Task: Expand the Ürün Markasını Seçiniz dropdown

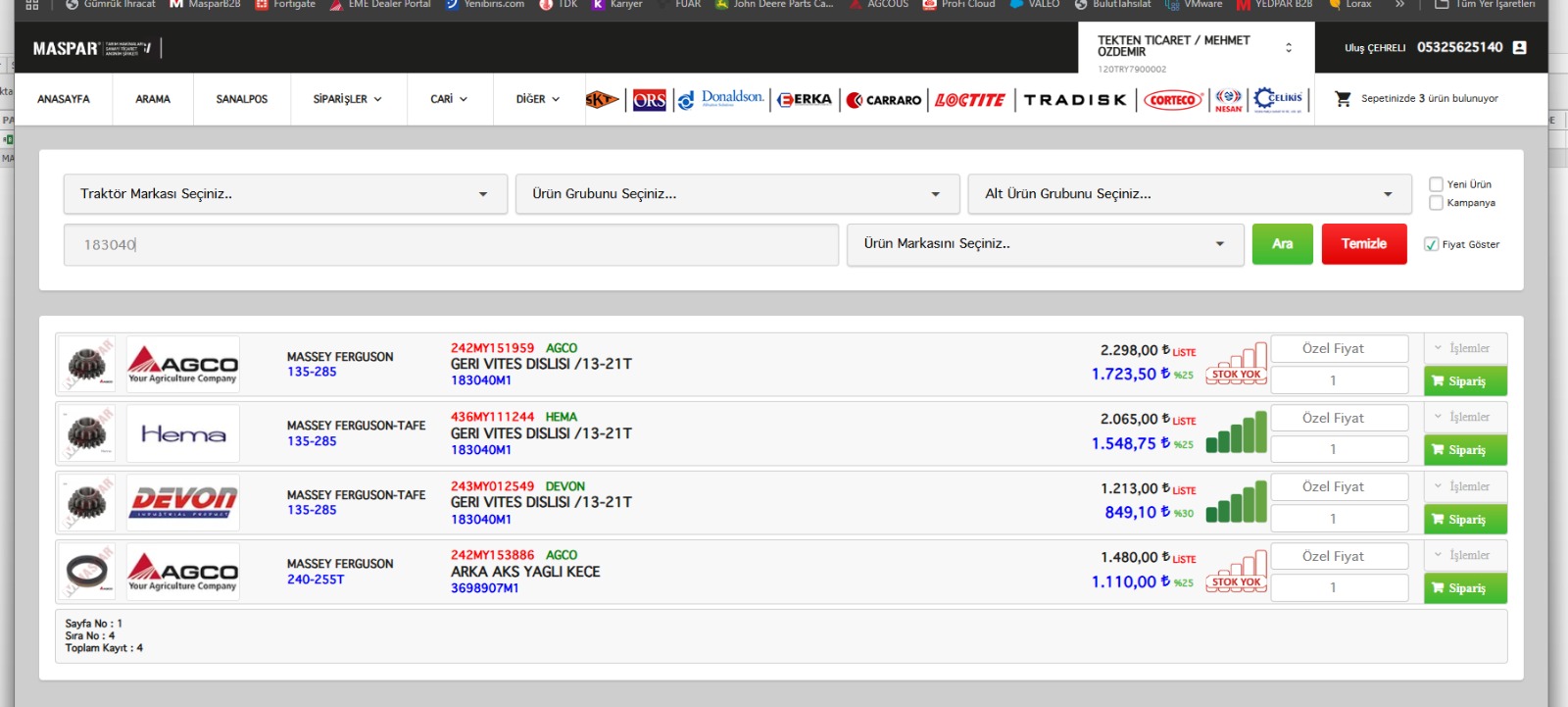Action: (1045, 244)
